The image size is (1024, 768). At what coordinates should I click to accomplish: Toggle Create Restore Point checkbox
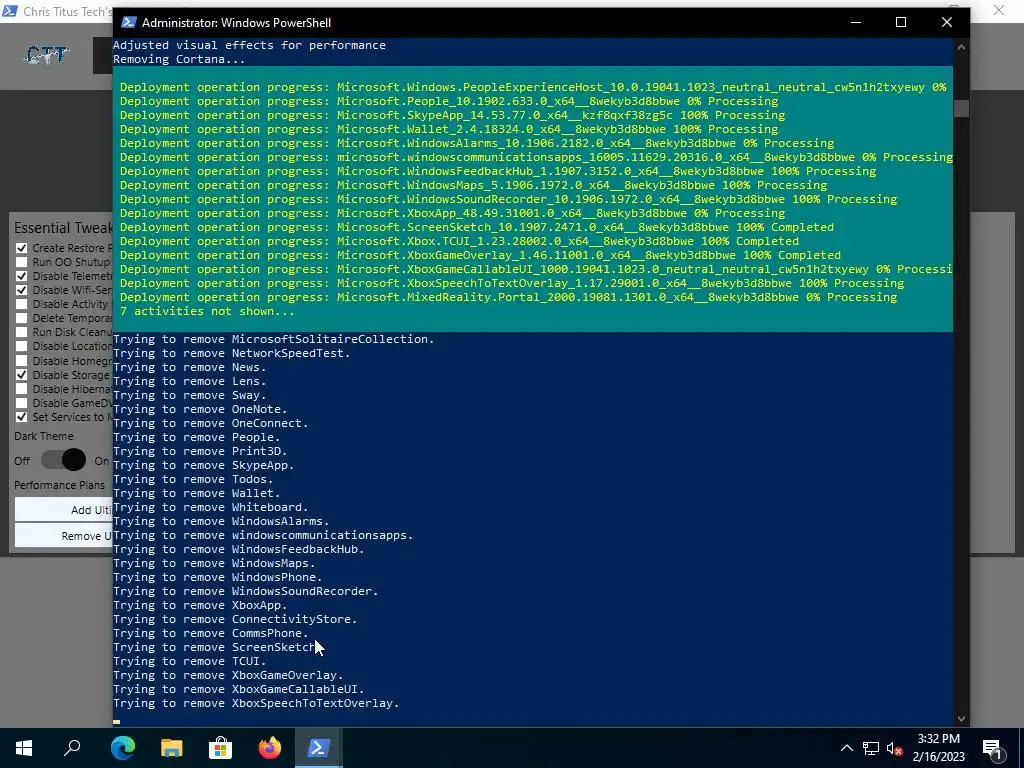click(22, 248)
